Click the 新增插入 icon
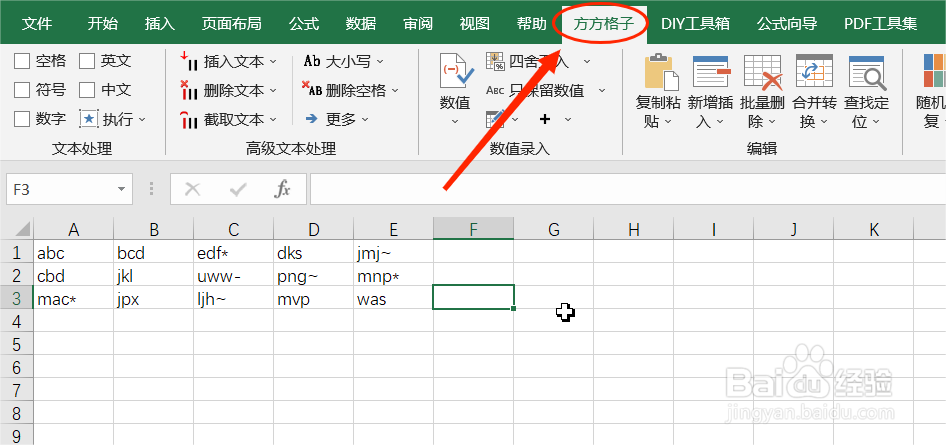This screenshot has width=946, height=445. pos(712,72)
